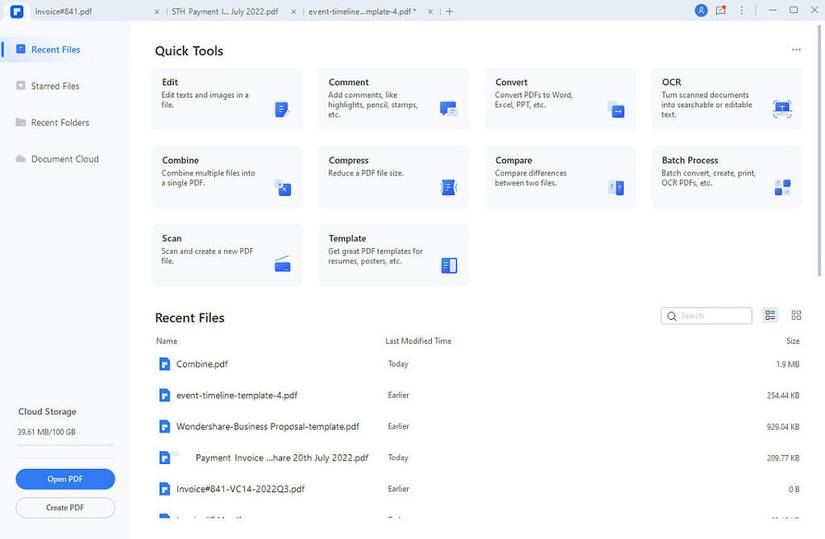The image size is (825, 539).
Task: Open Combine.pdf from recent files
Action: click(202, 364)
